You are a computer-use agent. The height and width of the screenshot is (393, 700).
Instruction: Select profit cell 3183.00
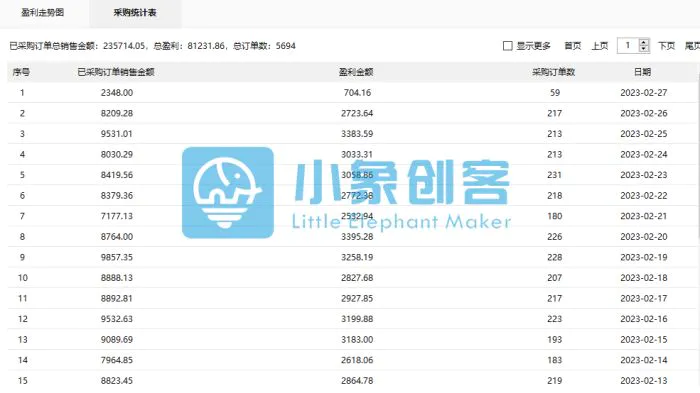(357, 339)
